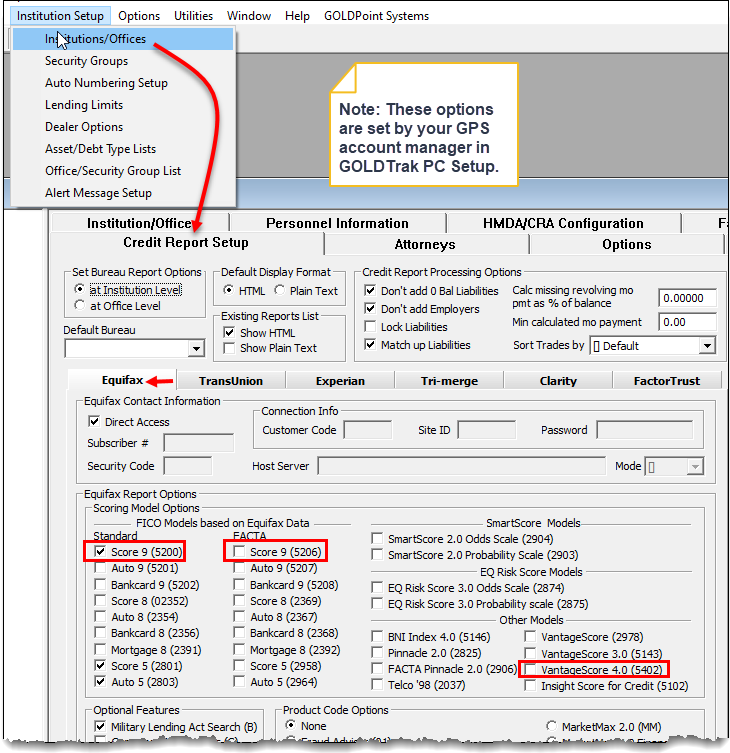This screenshot has width=730, height=753.
Task: Select the Credit Report Setup tab
Action: 186,243
